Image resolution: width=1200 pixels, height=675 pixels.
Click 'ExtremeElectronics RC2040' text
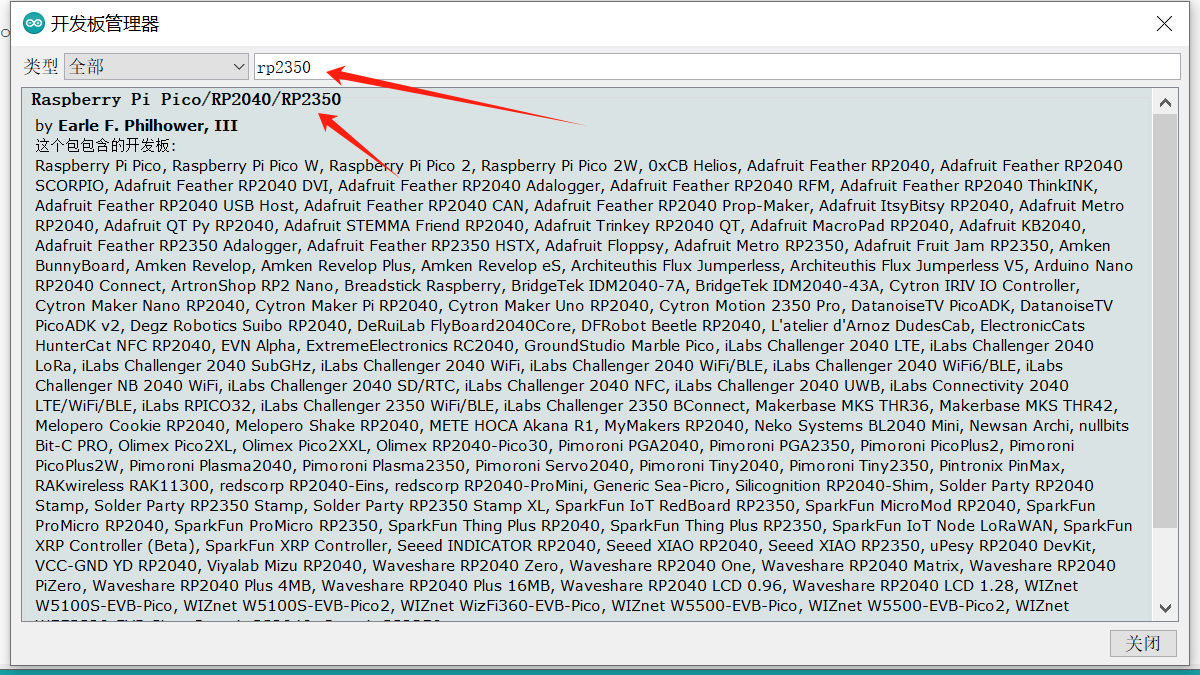point(411,346)
